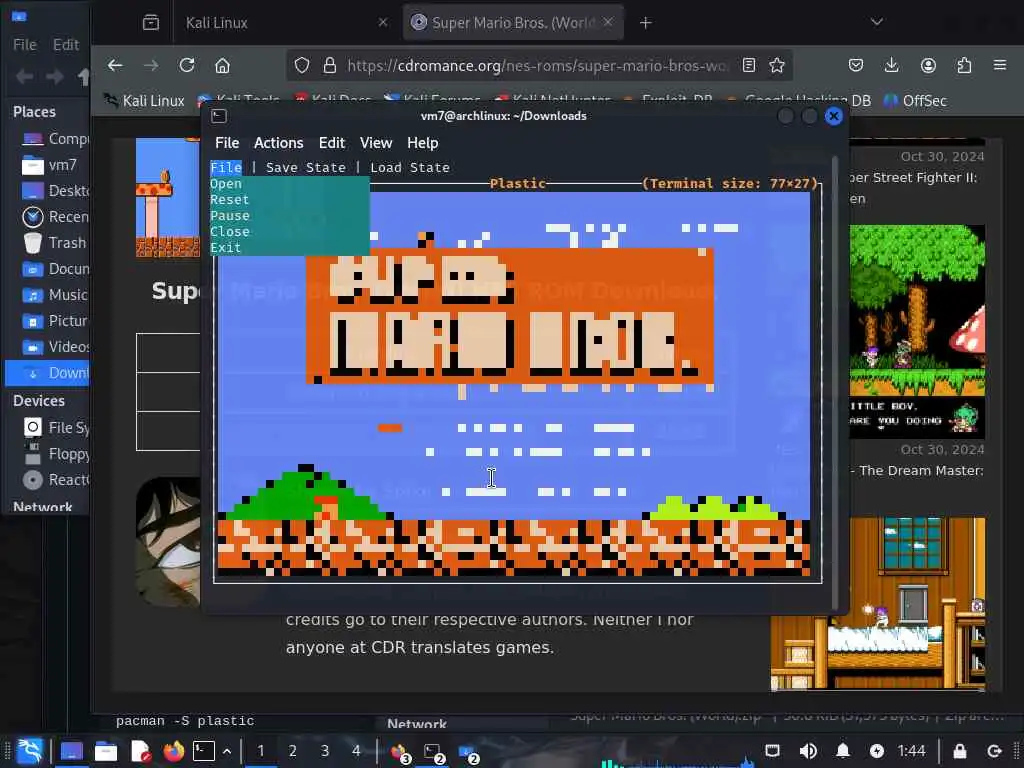Open the Kali dragon applications menu
This screenshot has width=1024, height=768.
coord(29,751)
